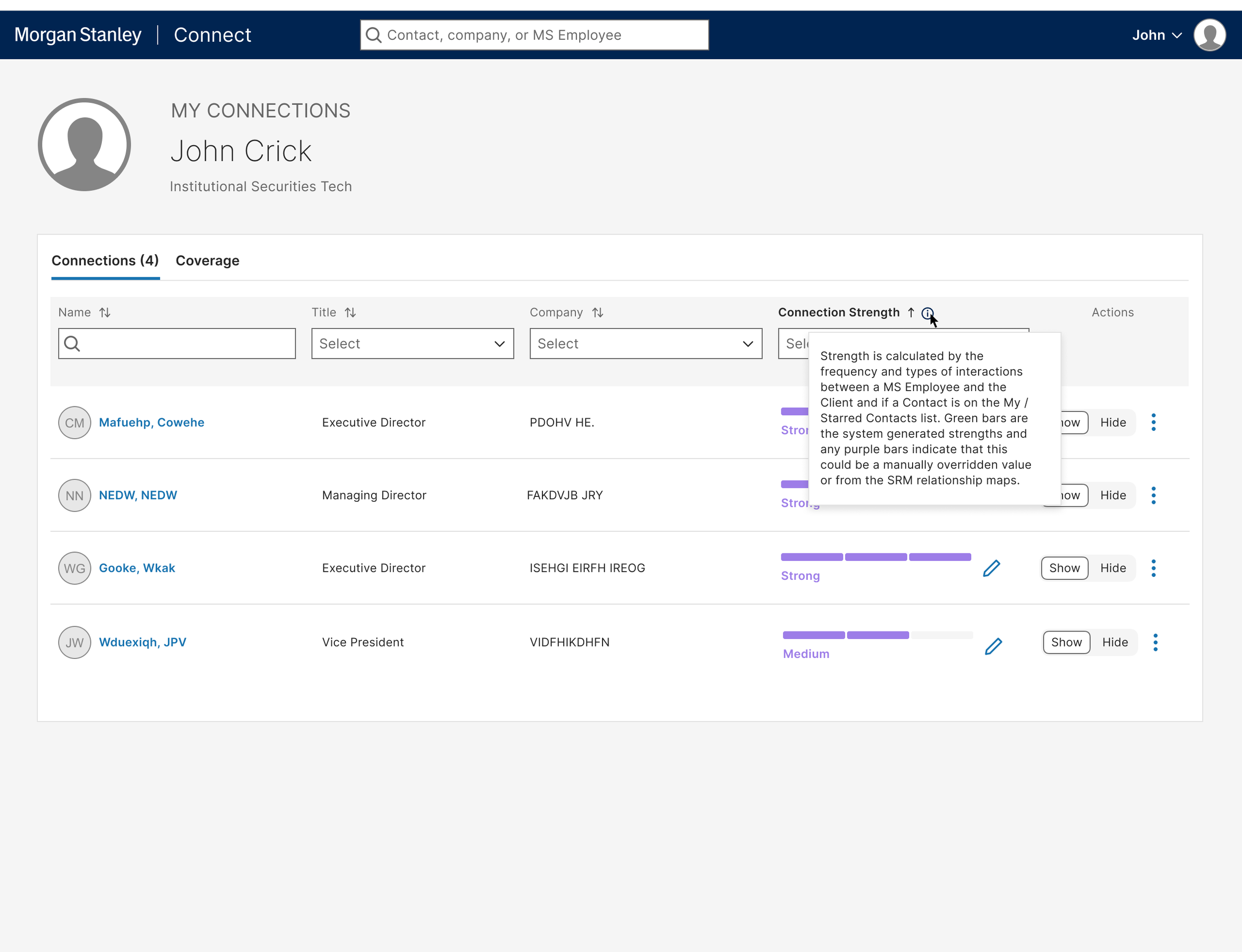
Task: Select the Connections (4) tab
Action: 105,261
